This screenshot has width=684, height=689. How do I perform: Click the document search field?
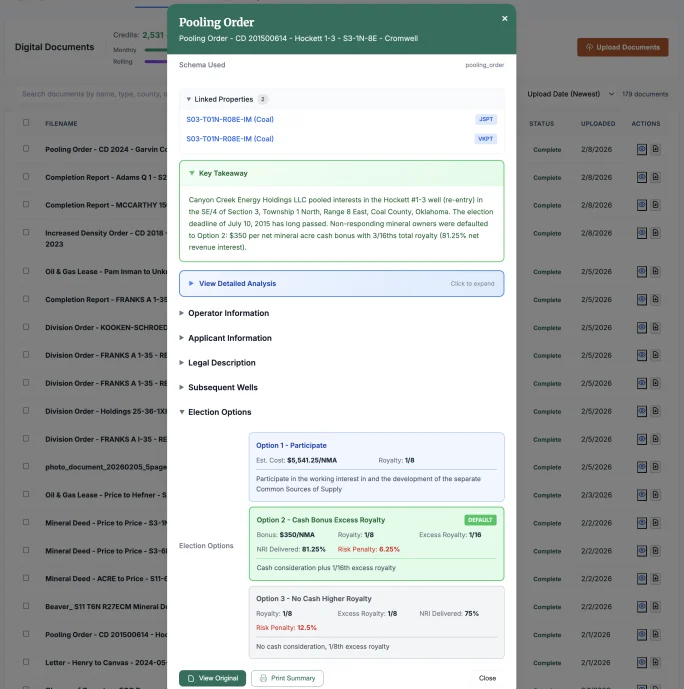click(94, 94)
